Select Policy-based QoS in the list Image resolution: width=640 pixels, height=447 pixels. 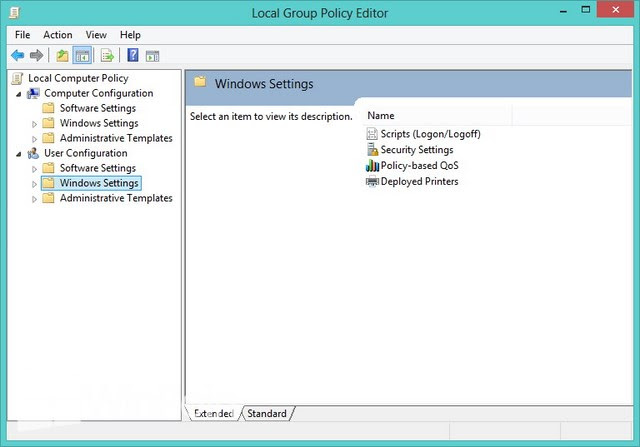[420, 165]
